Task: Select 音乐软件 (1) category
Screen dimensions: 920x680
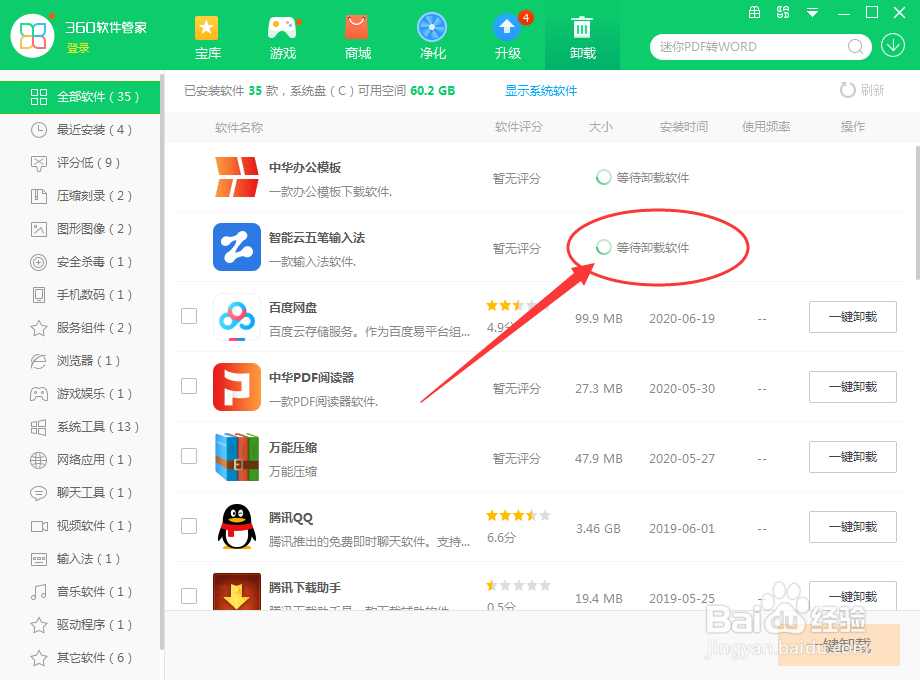Action: click(x=80, y=591)
